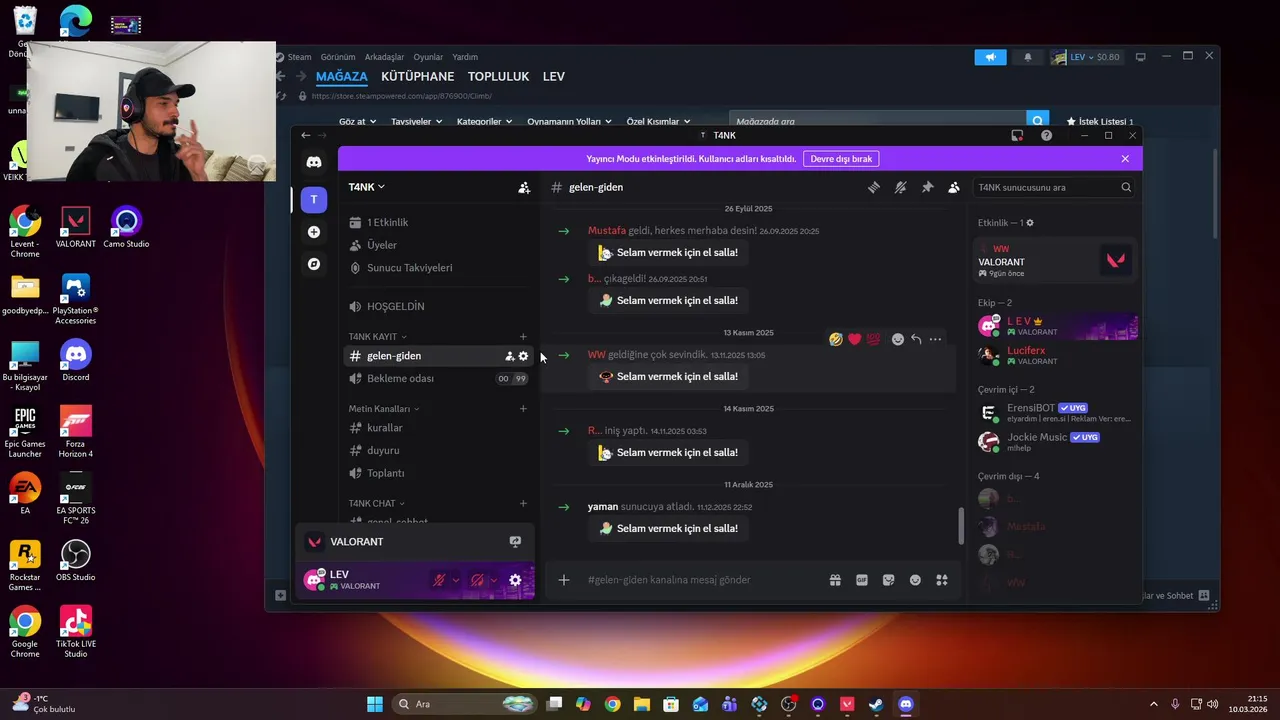
Task: Collapse the Metin Kanalları category
Action: [x=384, y=409]
